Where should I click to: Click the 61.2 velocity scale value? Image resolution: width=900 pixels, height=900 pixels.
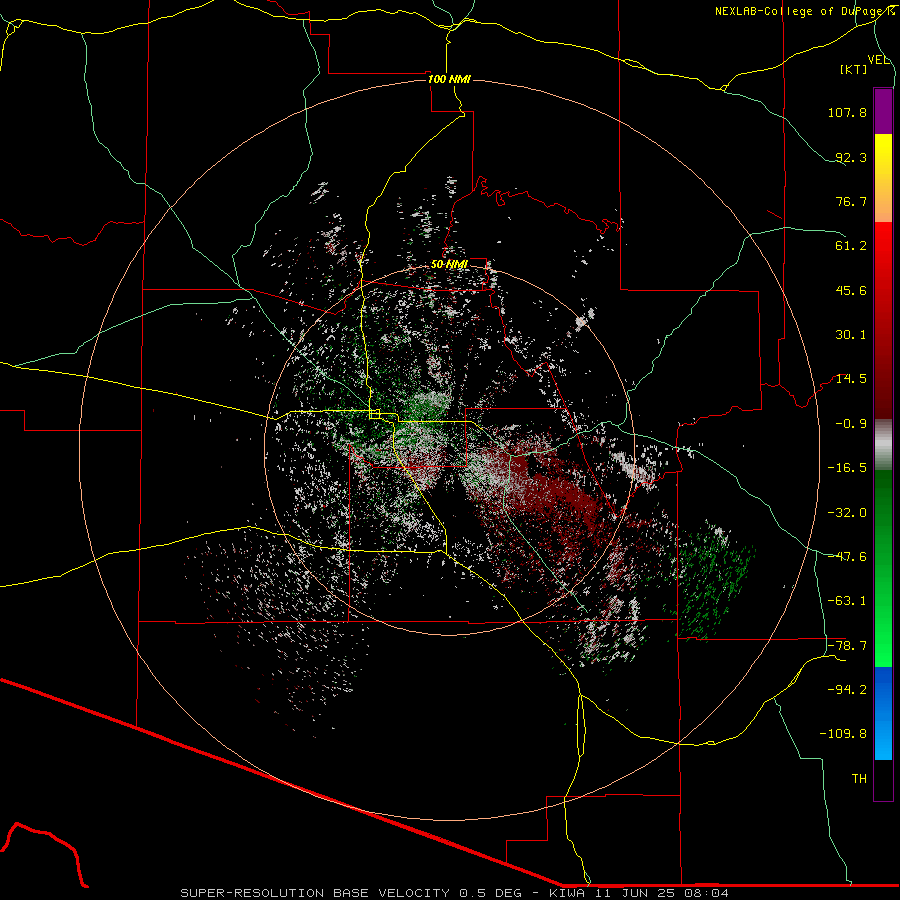[x=851, y=246]
